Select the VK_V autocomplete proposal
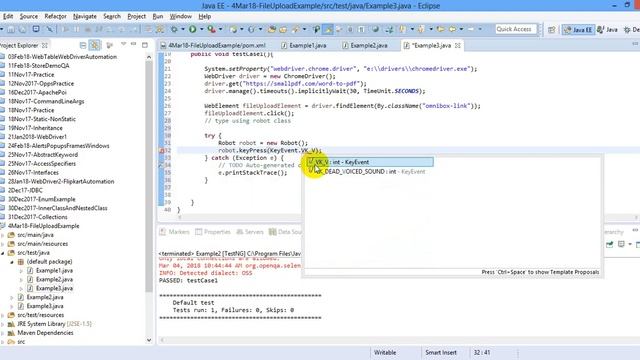This screenshot has width=640, height=360. click(370, 162)
